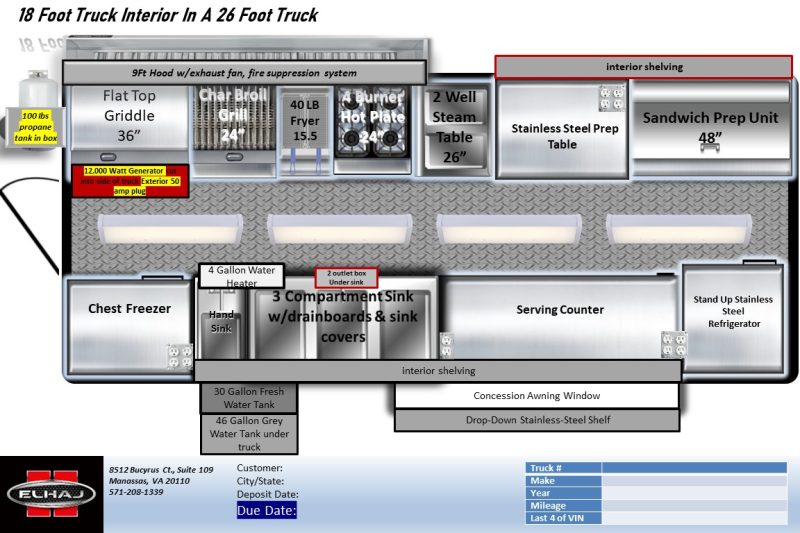Image resolution: width=800 pixels, height=533 pixels.
Task: Click the empty value field next to Year
Action: (x=694, y=493)
